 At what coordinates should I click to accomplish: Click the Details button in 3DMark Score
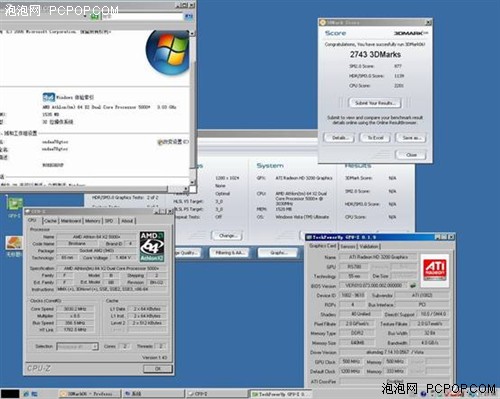(339, 138)
